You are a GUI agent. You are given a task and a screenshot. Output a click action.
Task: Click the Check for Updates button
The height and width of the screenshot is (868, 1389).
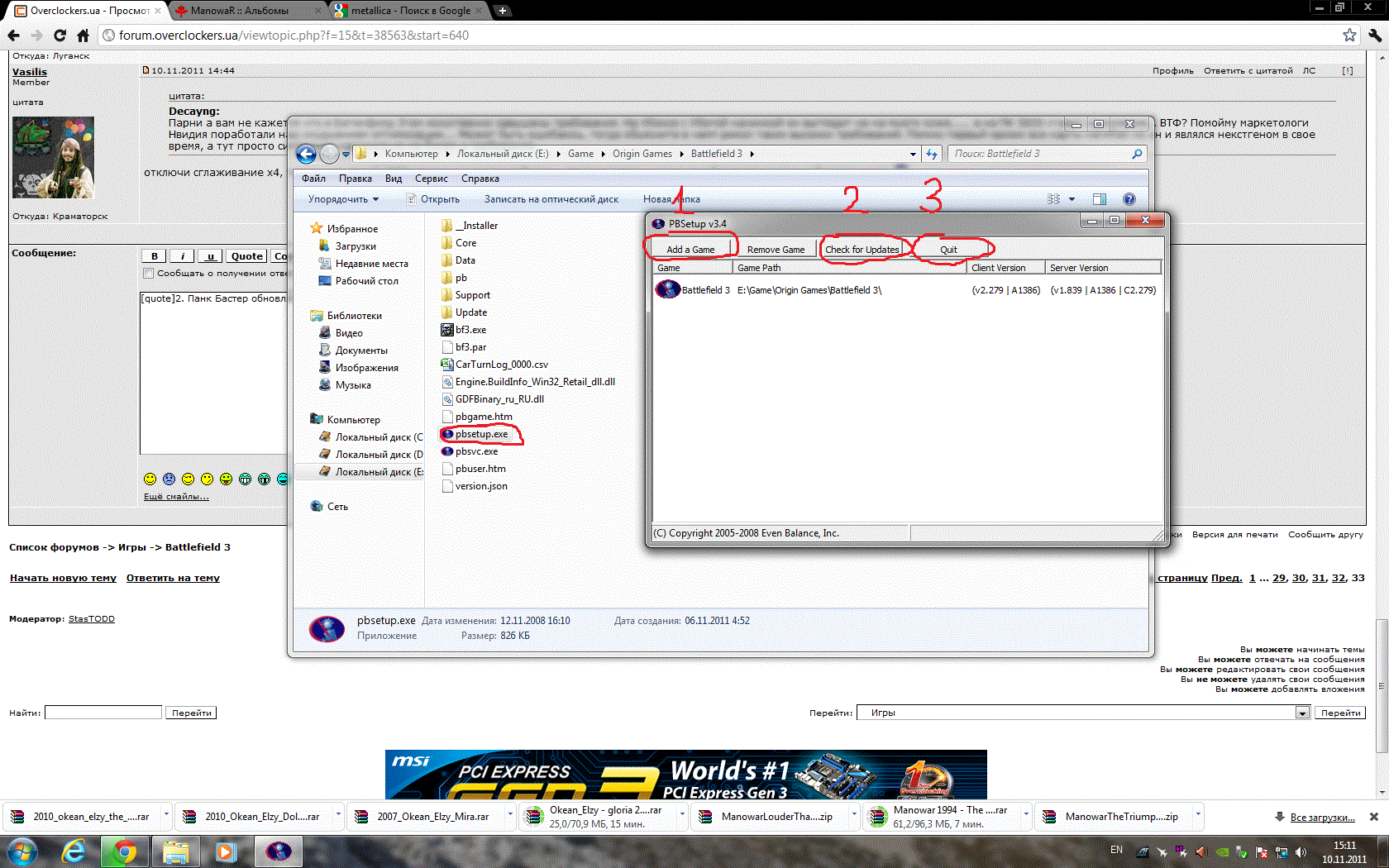(862, 249)
